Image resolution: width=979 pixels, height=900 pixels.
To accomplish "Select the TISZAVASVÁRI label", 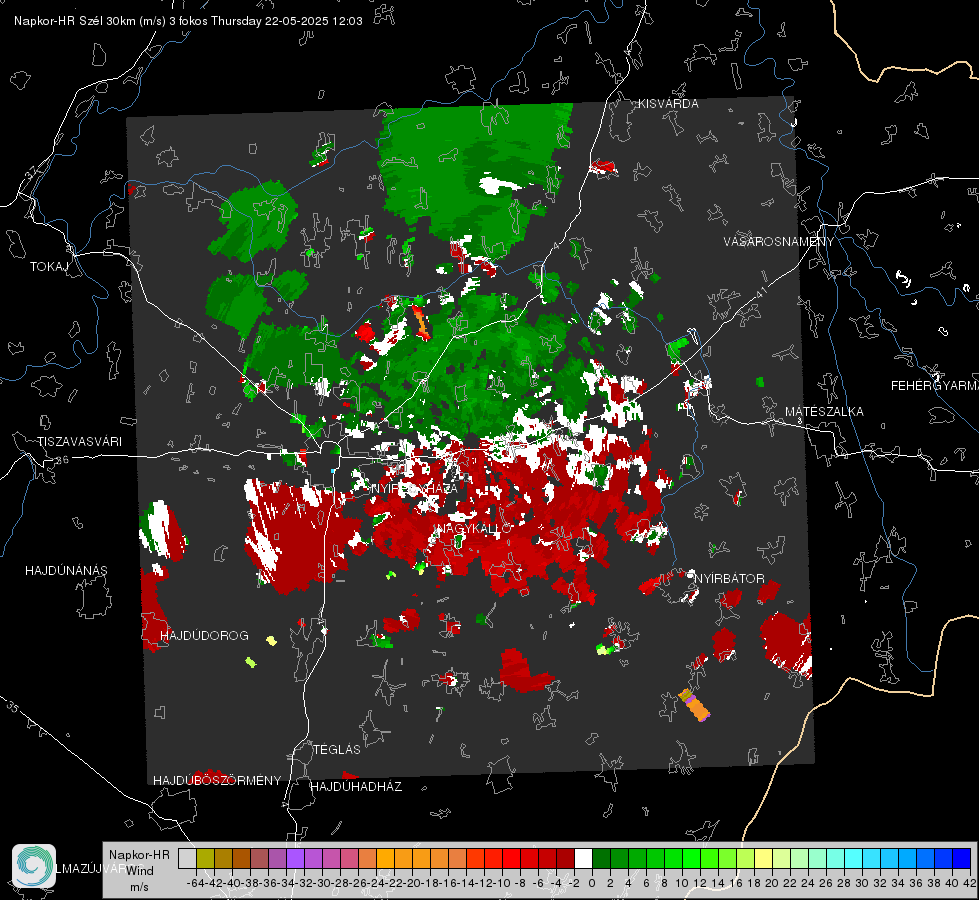I will click(x=79, y=442).
